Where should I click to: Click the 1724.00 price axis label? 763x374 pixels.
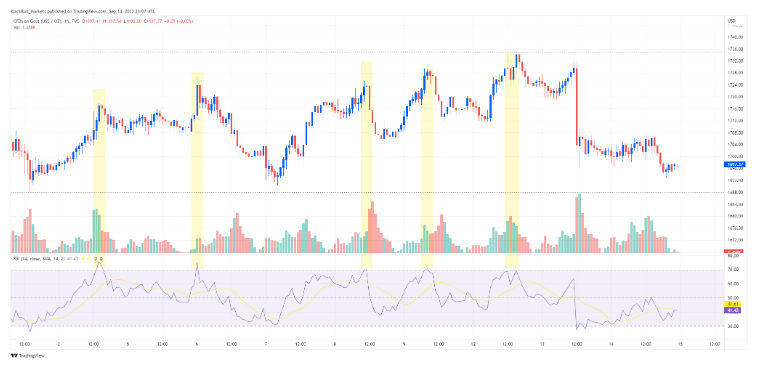click(736, 85)
